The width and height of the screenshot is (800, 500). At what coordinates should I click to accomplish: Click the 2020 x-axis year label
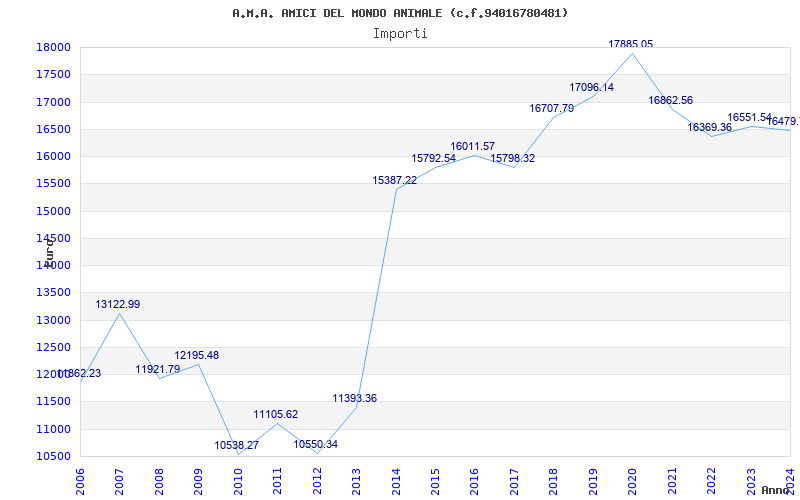click(x=633, y=479)
